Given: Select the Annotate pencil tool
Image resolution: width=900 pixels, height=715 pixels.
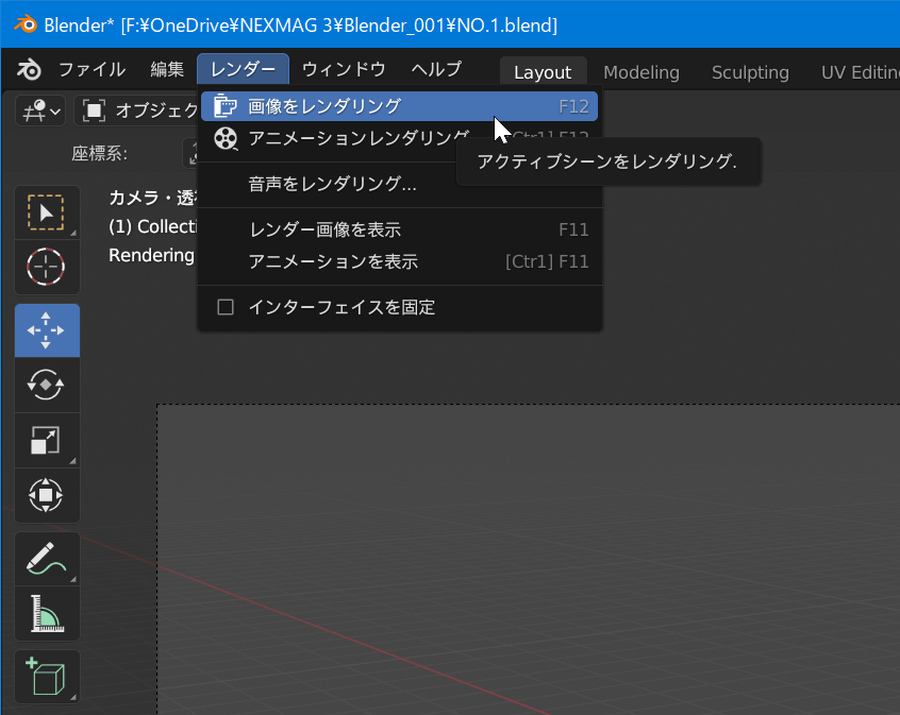Looking at the screenshot, I should coord(46,559).
